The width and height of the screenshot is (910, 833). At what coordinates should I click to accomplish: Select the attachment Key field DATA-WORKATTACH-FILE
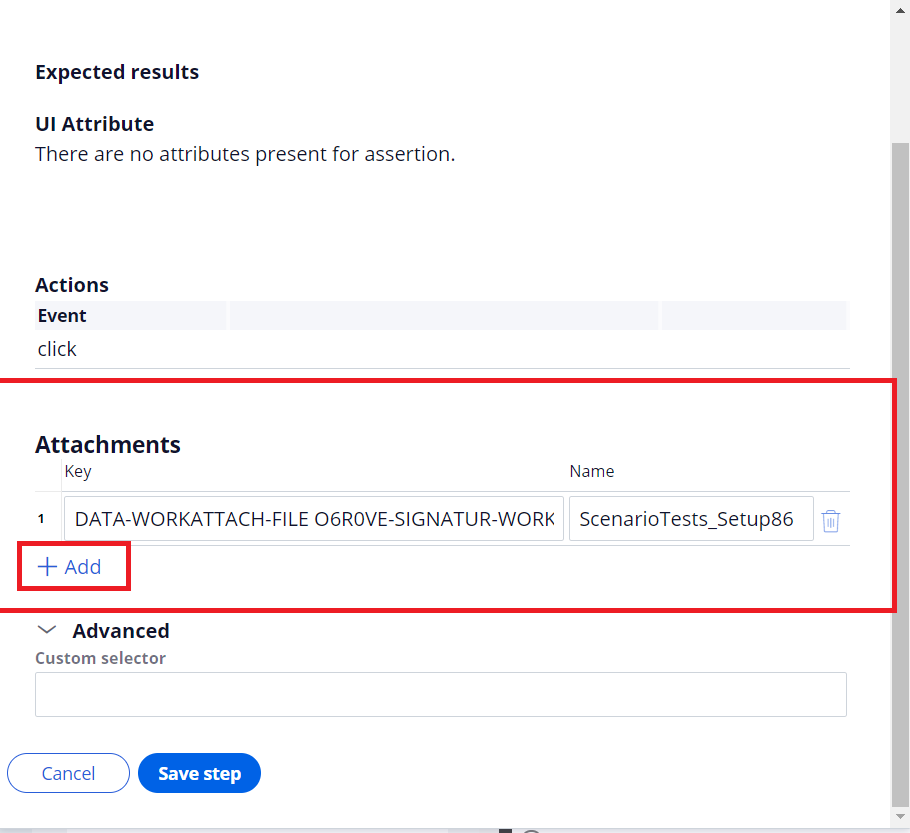pyautogui.click(x=314, y=518)
